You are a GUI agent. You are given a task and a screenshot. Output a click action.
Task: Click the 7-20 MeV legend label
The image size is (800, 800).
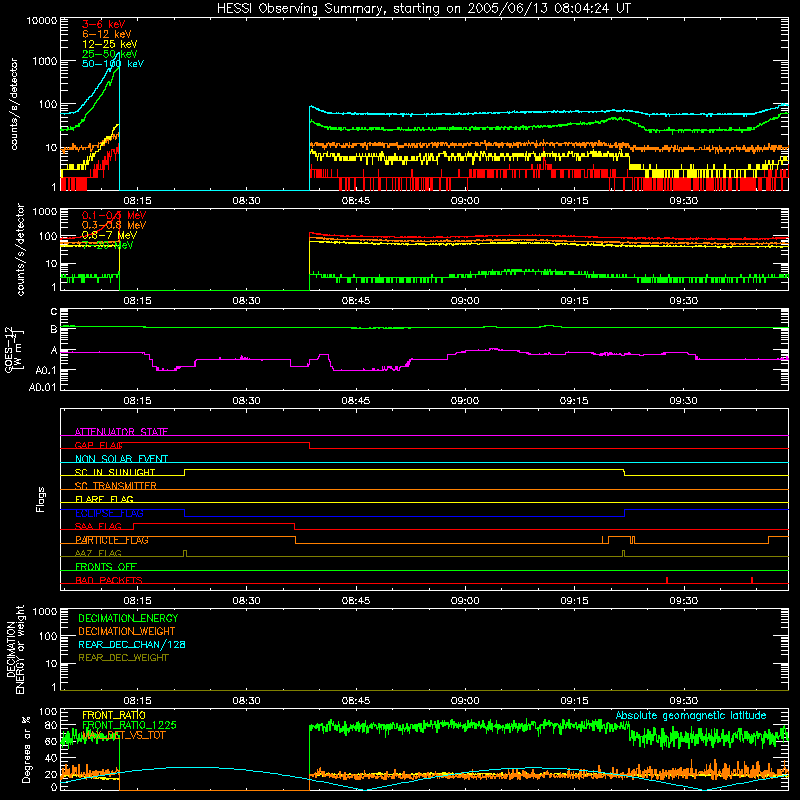coord(107,245)
